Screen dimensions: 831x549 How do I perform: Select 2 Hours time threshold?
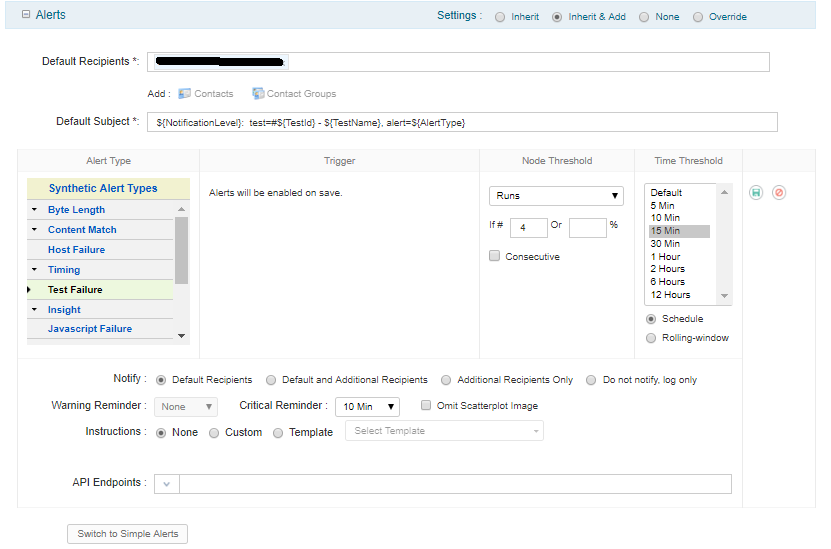tap(679, 269)
